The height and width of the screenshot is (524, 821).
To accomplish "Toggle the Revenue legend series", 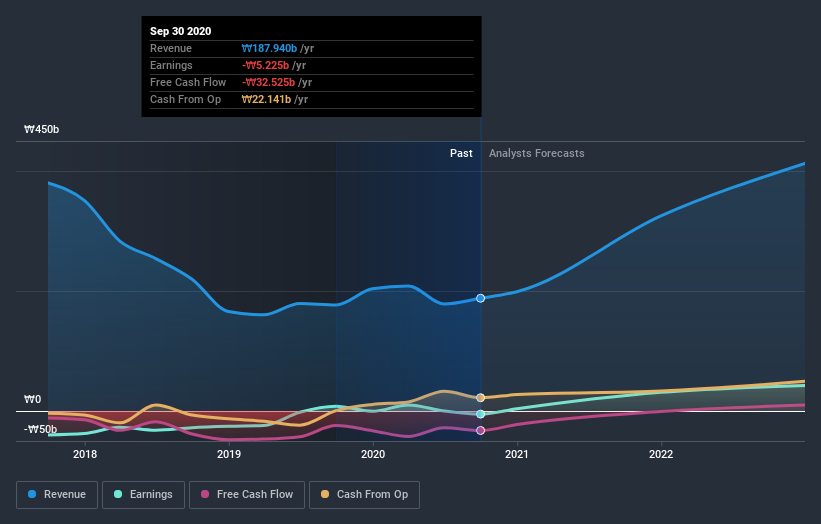I will pos(57,495).
